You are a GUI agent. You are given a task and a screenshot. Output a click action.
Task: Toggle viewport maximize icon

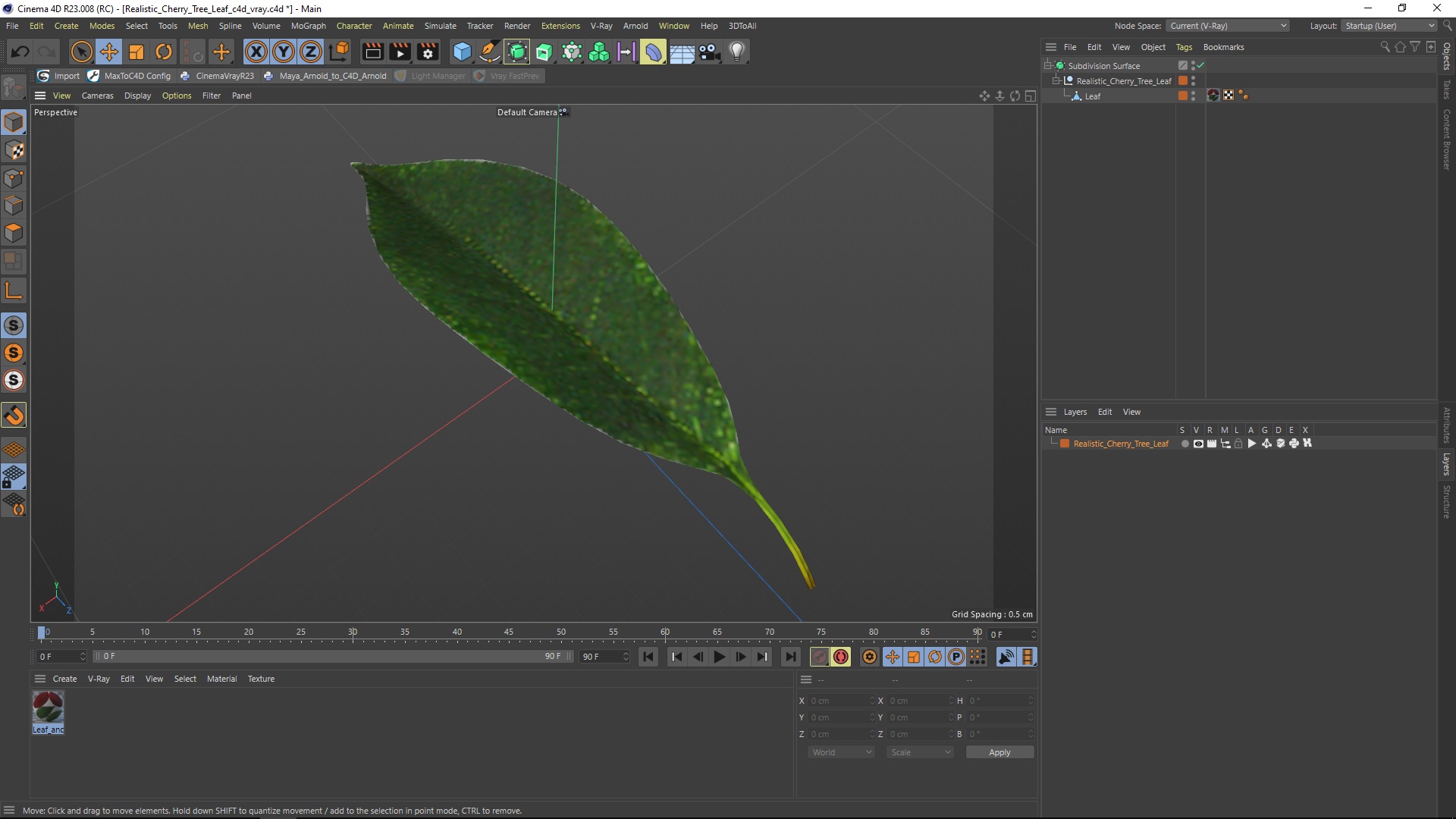1030,96
